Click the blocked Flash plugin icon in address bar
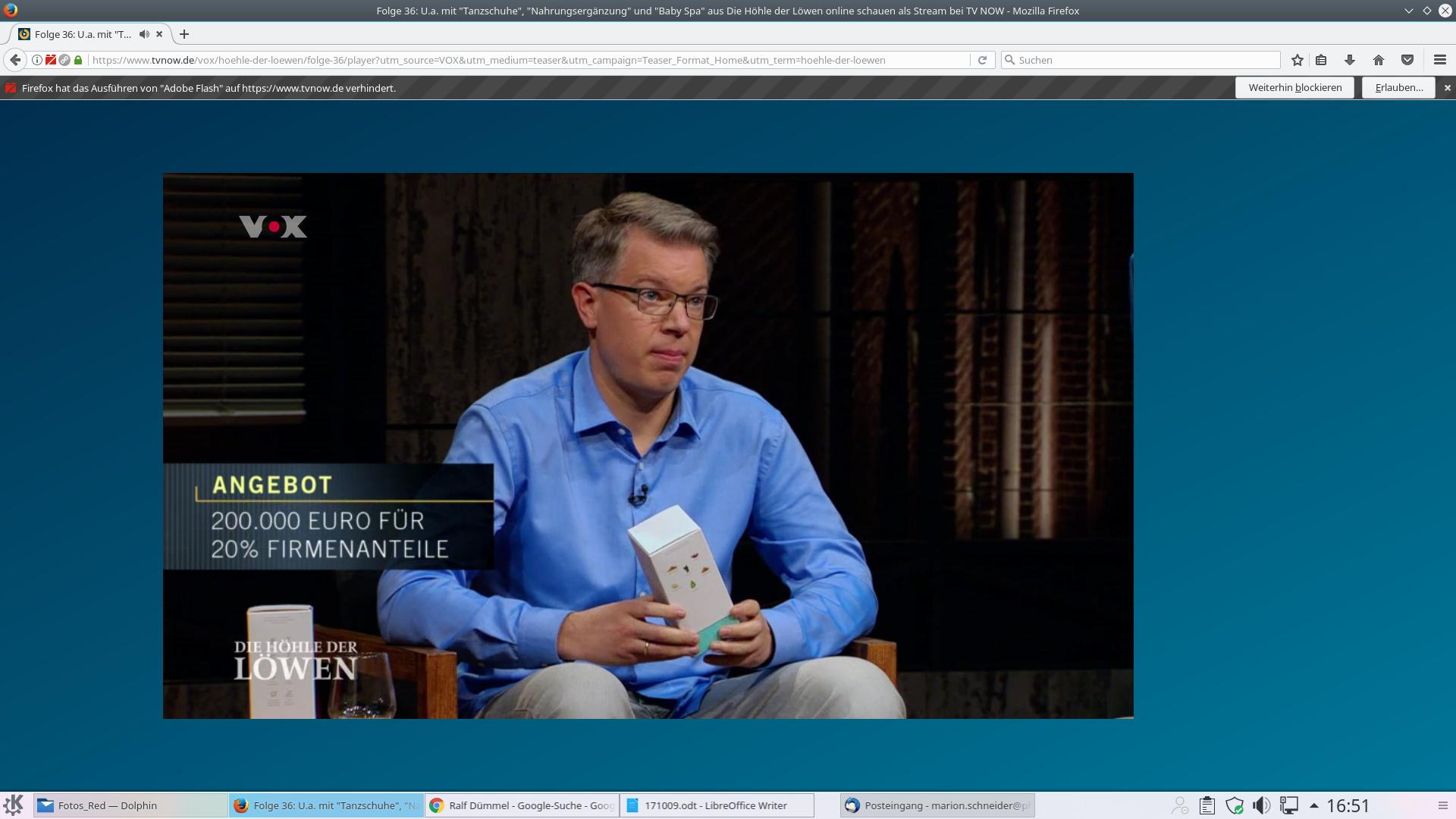1456x819 pixels. coord(51,60)
